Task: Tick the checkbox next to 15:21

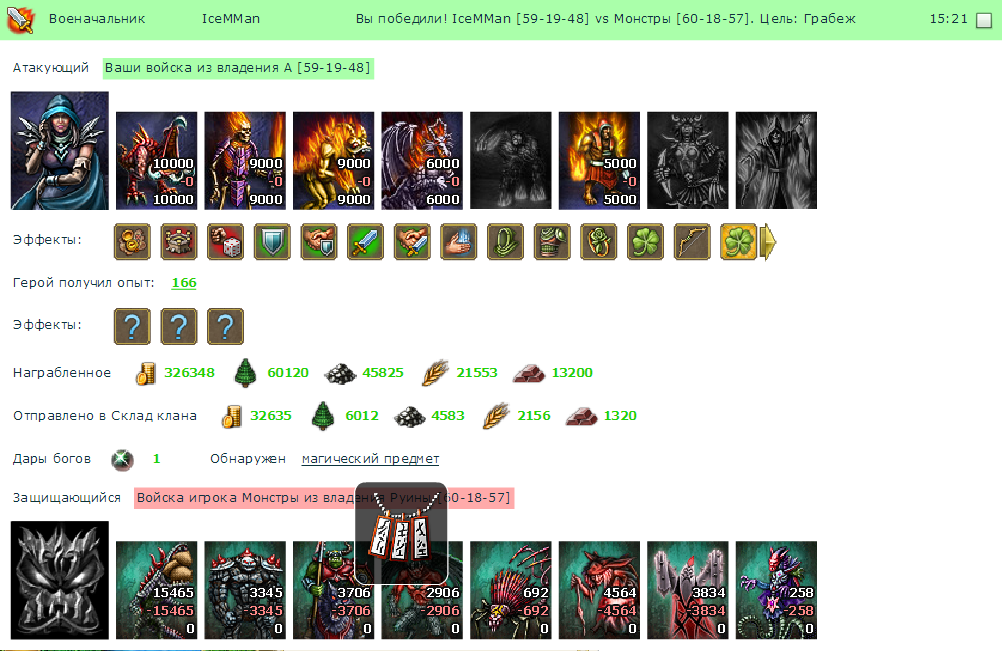Action: [984, 20]
